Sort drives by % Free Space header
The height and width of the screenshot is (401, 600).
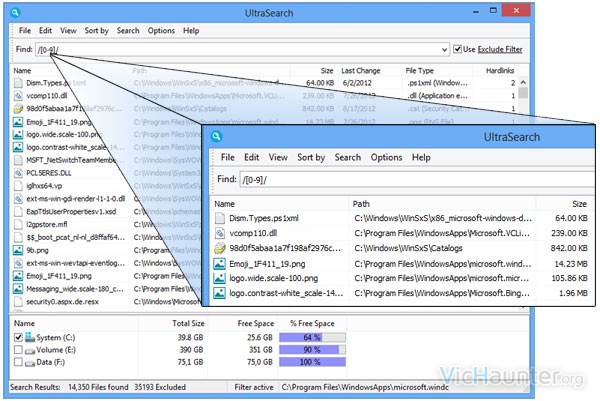click(312, 323)
